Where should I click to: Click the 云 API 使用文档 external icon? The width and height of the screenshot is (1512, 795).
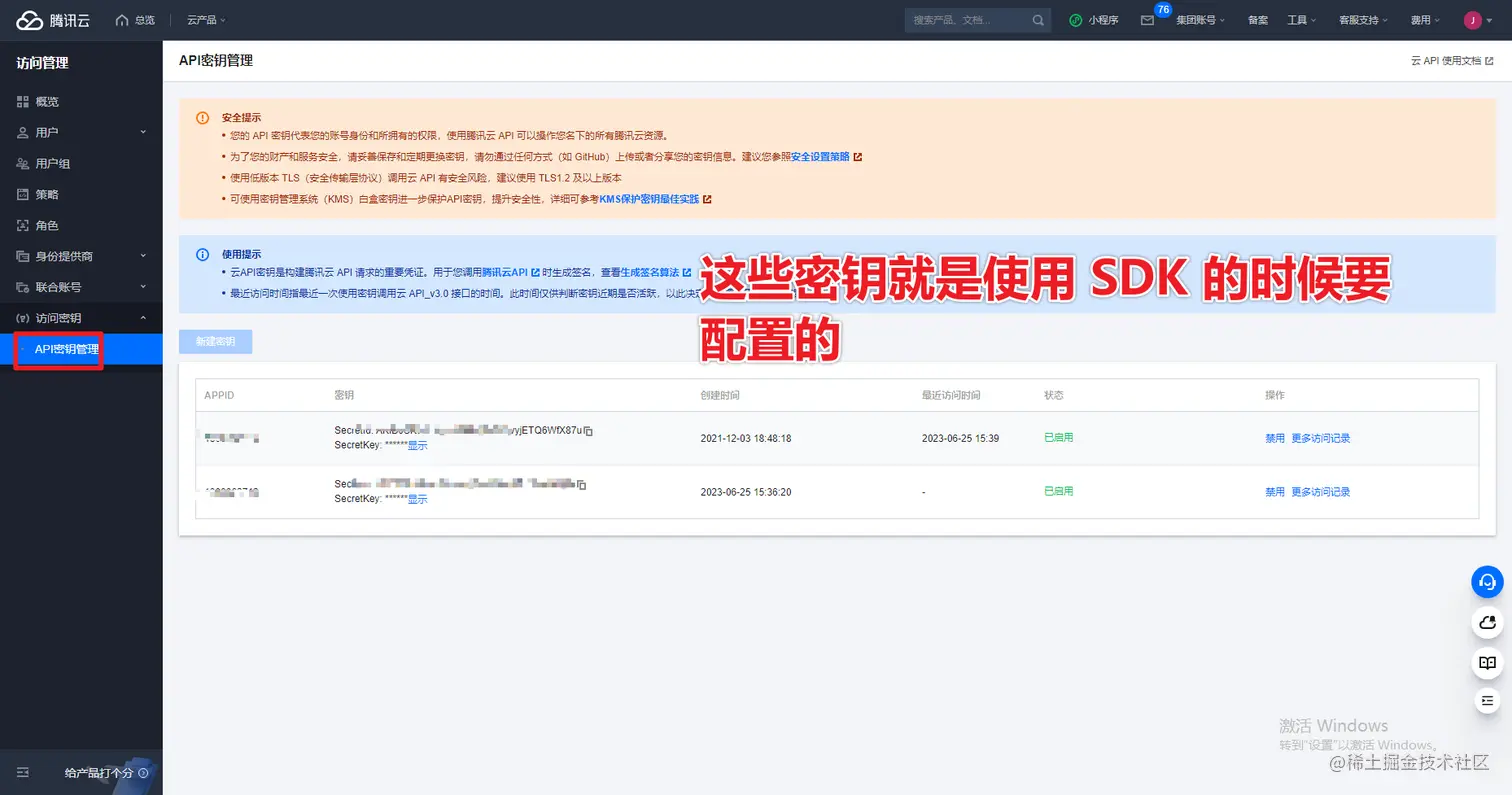pos(1489,61)
